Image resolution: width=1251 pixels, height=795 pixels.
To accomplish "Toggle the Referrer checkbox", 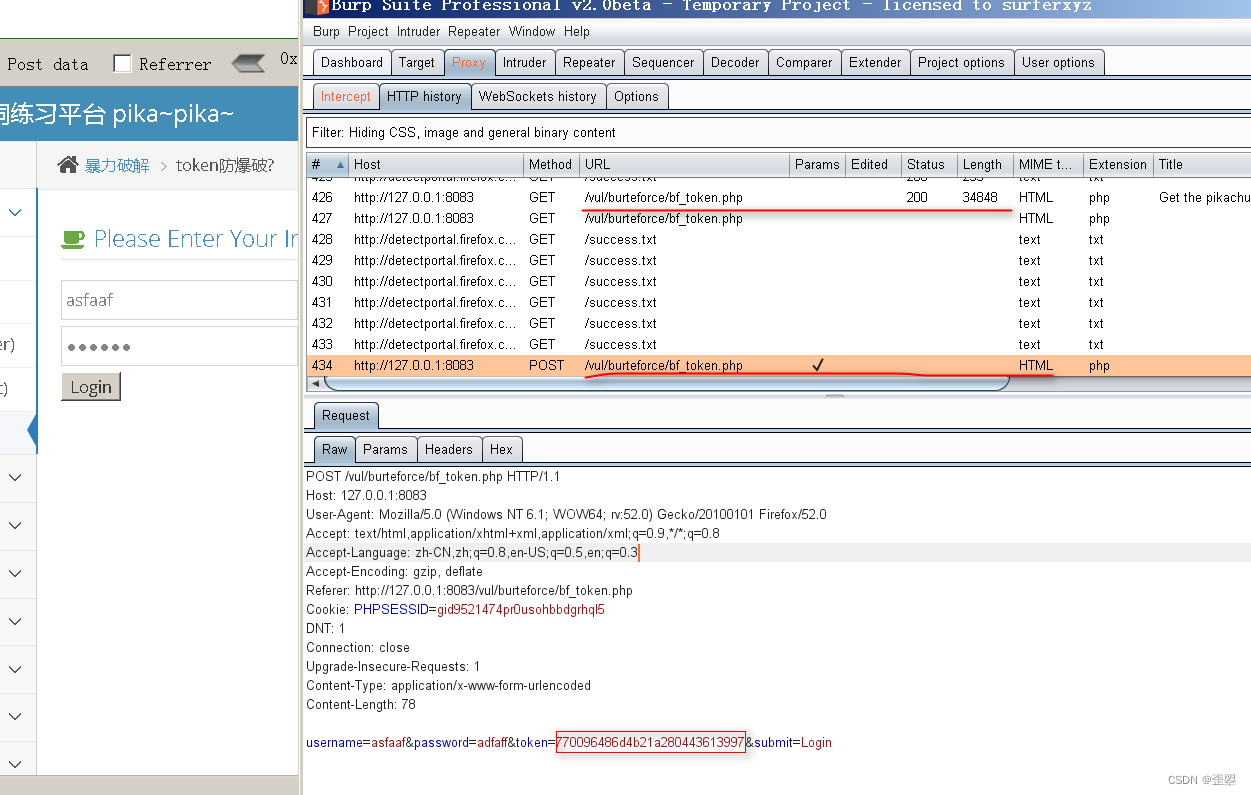I will [x=122, y=64].
